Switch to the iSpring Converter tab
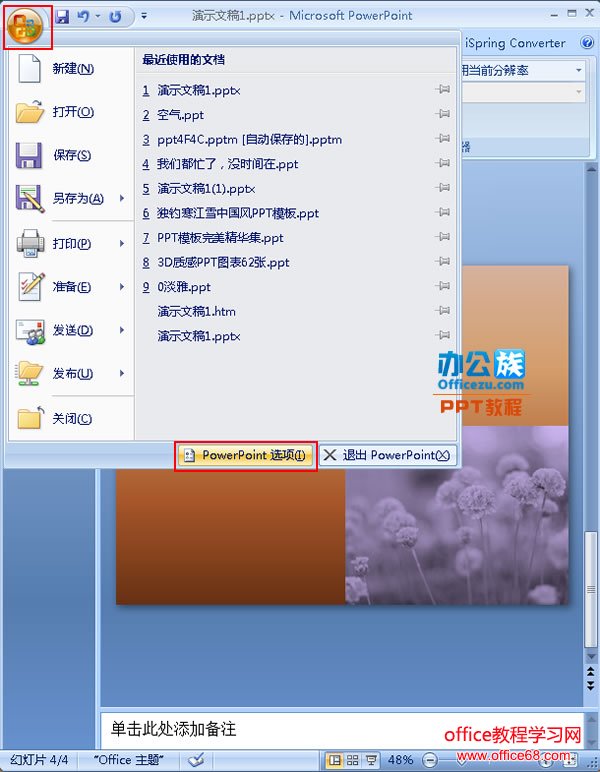 point(515,43)
